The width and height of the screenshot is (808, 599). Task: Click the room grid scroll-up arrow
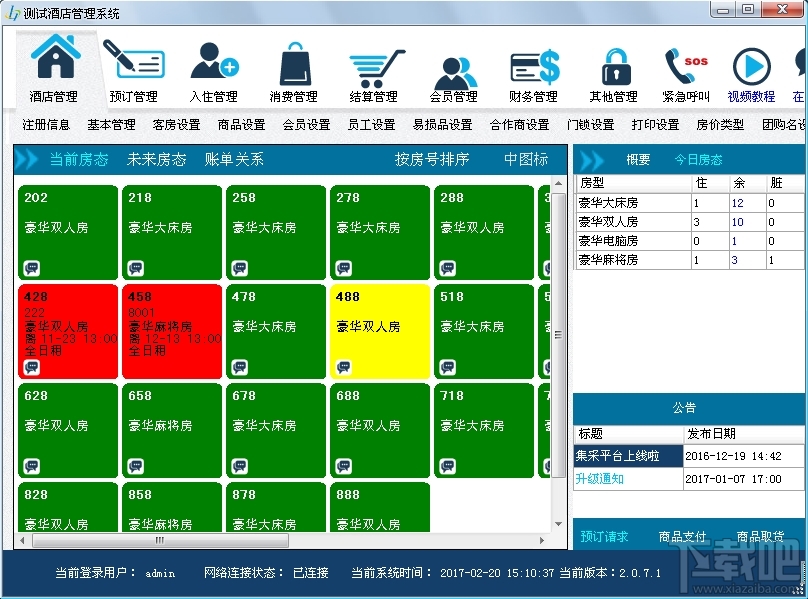pyautogui.click(x=559, y=183)
